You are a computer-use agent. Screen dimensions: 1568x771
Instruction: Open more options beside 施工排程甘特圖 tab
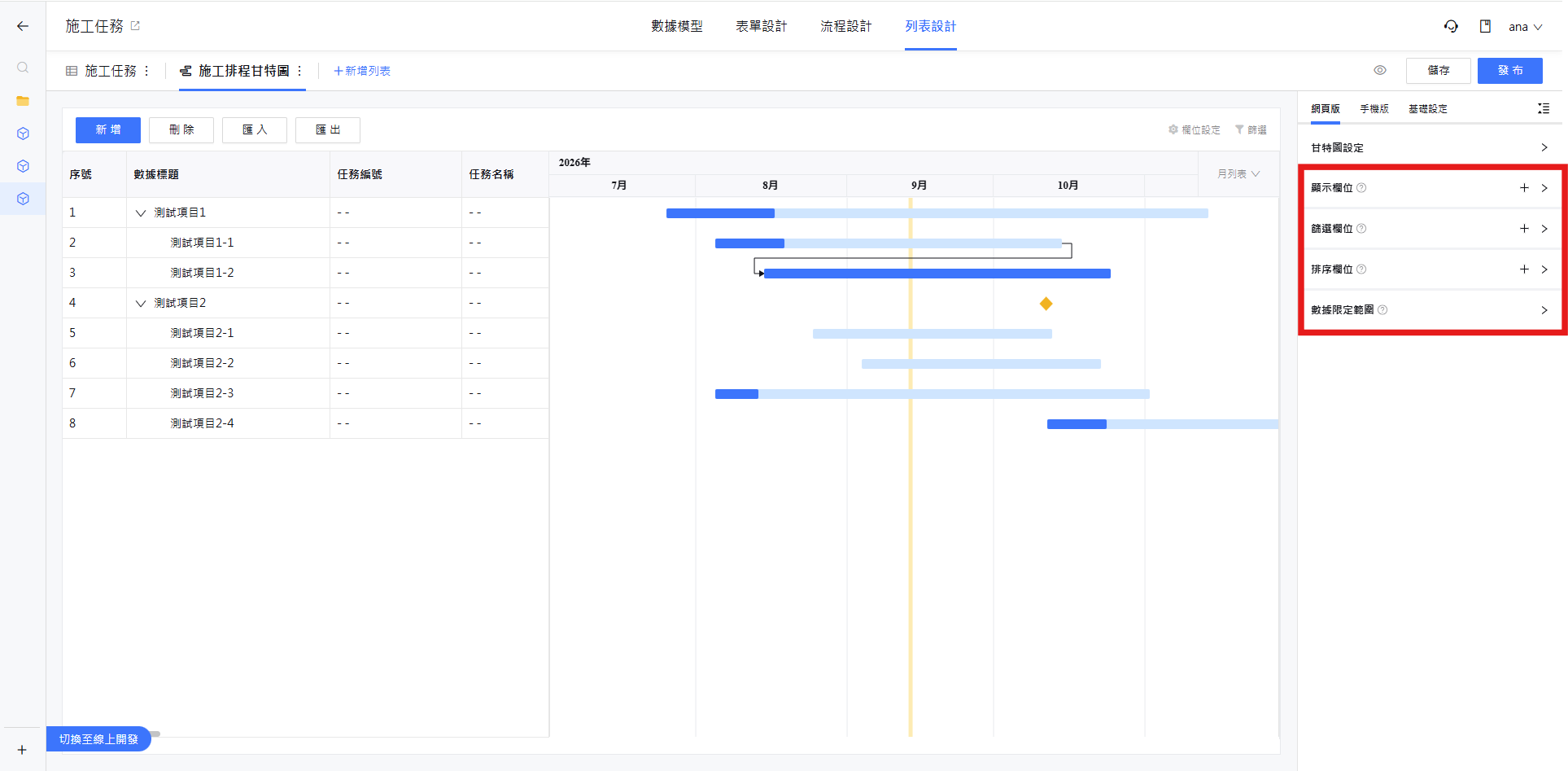(x=299, y=71)
